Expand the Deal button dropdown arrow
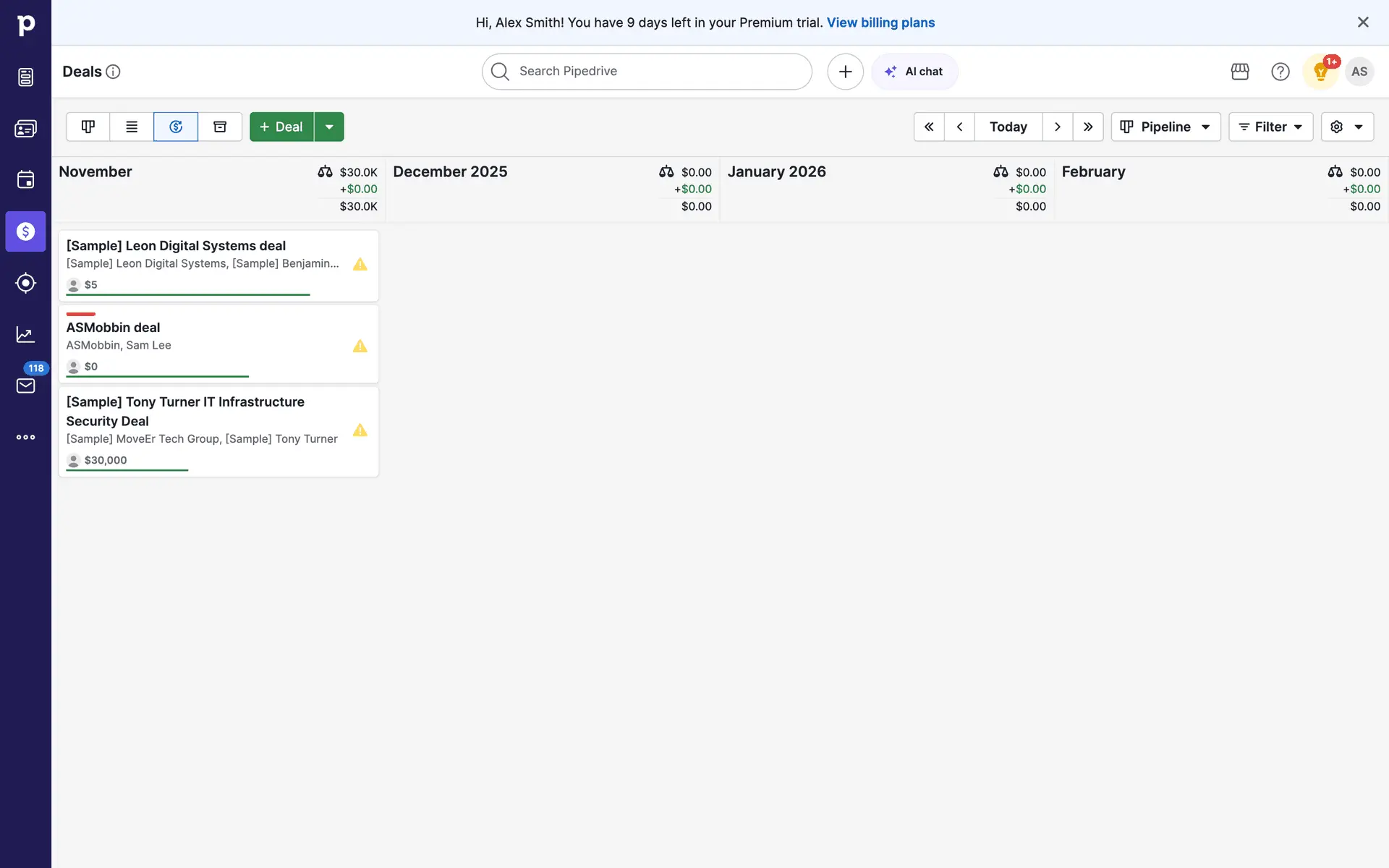The height and width of the screenshot is (868, 1389). click(329, 127)
